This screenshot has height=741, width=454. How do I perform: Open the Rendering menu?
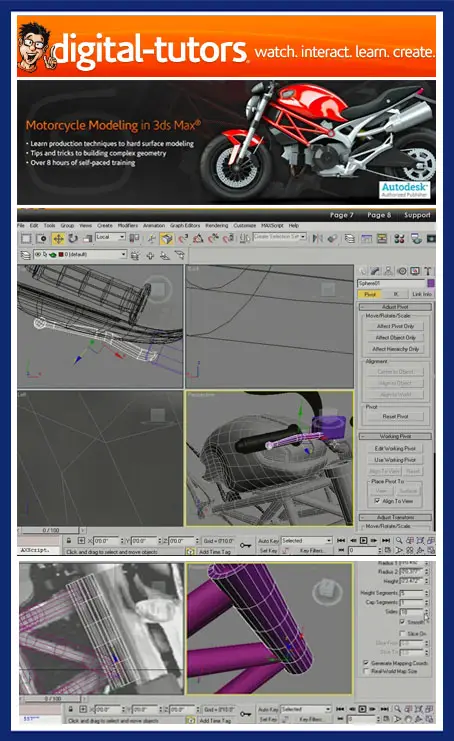[216, 225]
